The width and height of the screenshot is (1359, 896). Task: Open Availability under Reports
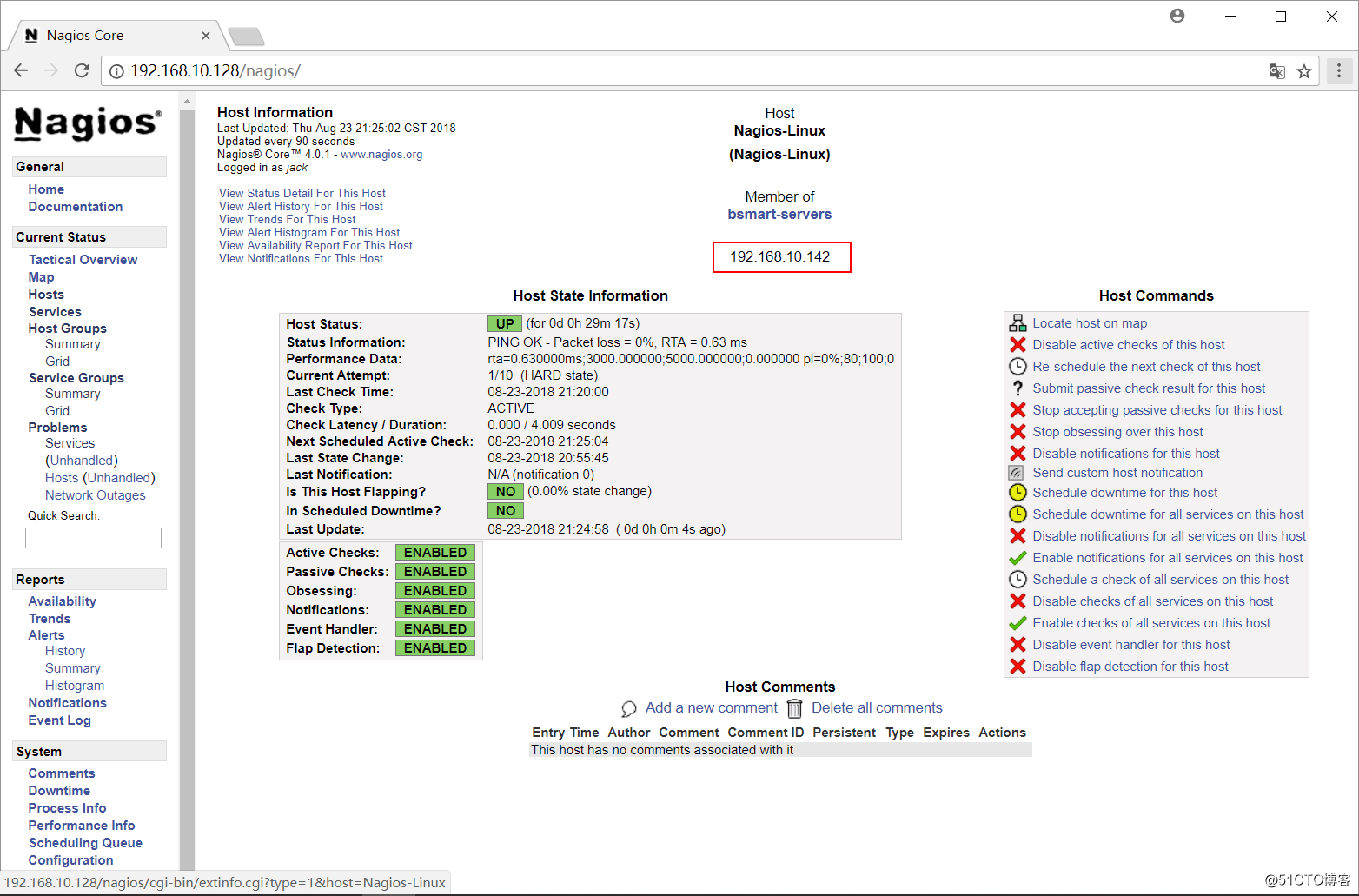click(62, 601)
